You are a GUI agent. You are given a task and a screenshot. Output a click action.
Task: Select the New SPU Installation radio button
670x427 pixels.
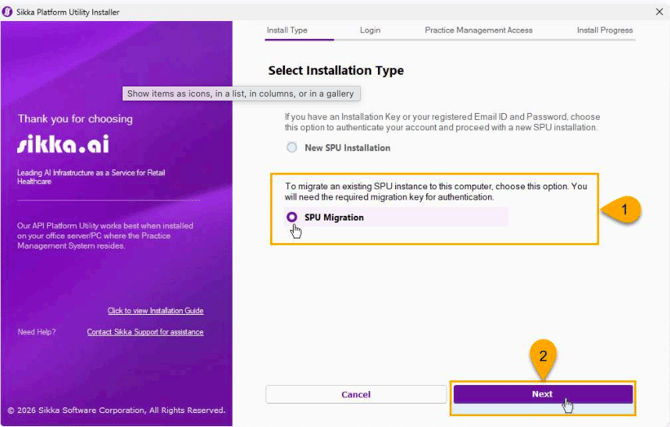coord(292,148)
